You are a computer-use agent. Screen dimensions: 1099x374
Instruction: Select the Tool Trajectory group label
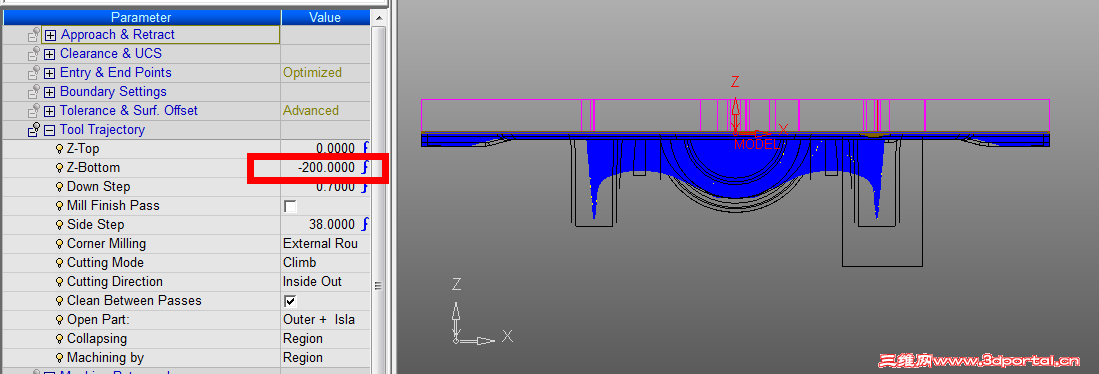(x=102, y=130)
